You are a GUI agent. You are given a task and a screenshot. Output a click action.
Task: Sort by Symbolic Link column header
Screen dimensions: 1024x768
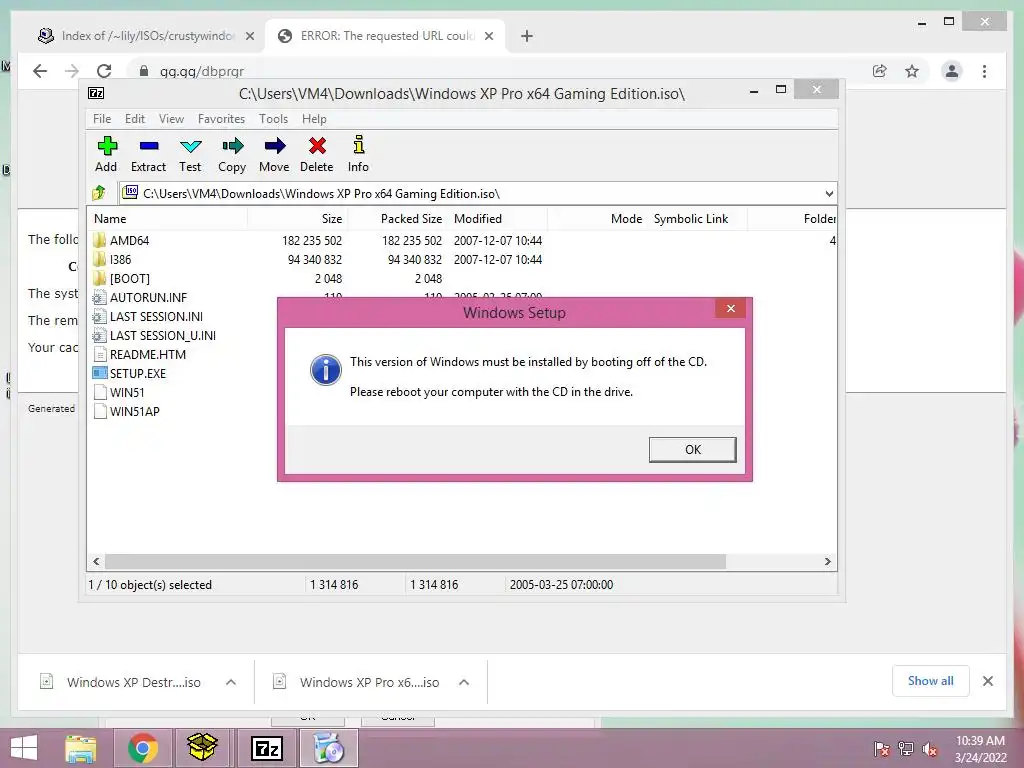(x=697, y=219)
